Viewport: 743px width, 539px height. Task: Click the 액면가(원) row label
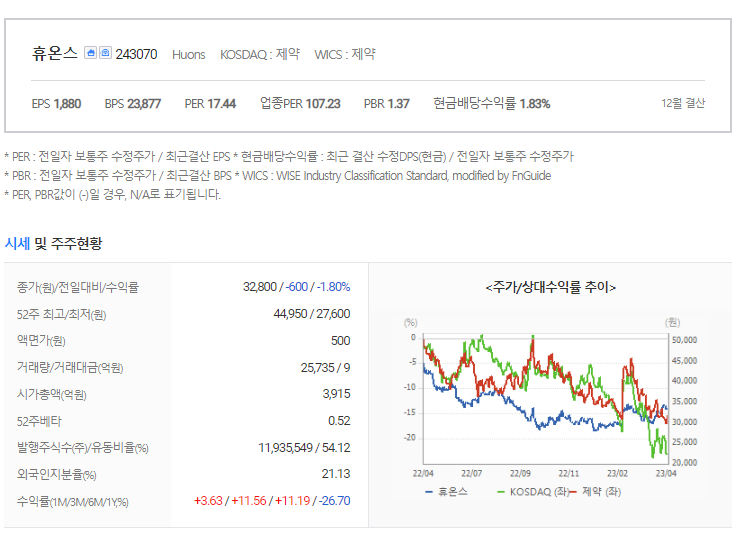point(41,341)
